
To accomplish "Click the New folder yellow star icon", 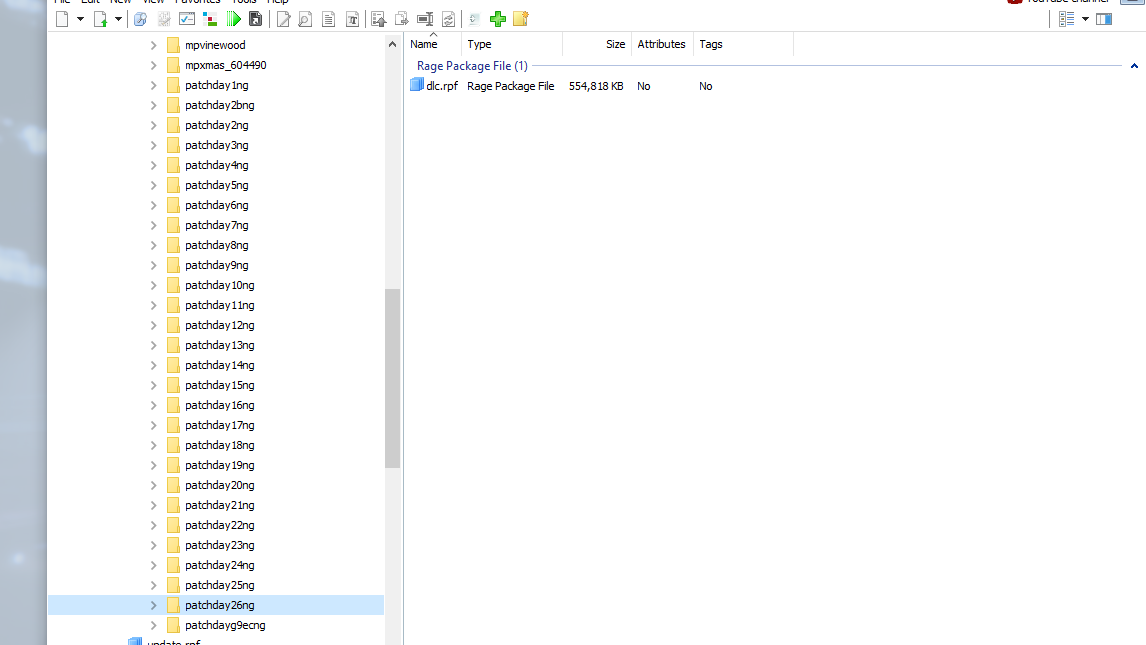I will (521, 19).
